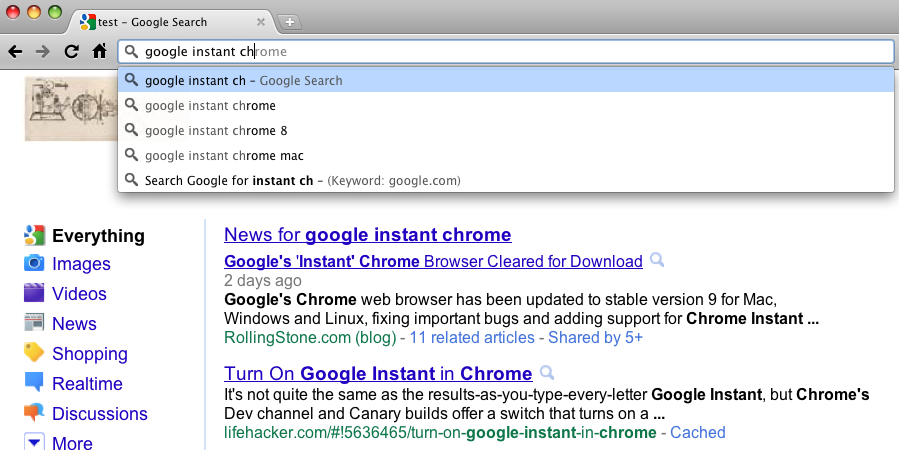Reload the page with the refresh icon

pos(71,52)
